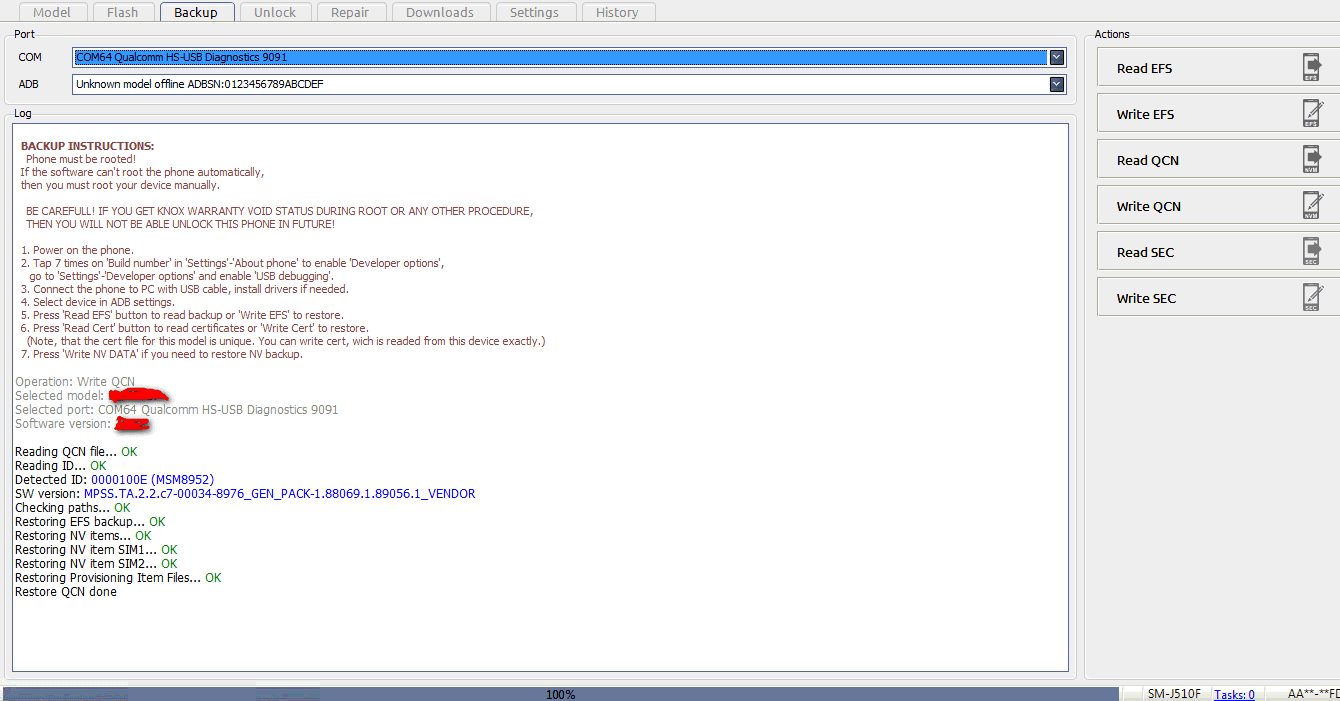This screenshot has width=1340, height=701.
Task: Run the Read SEC action
Action: 1218,252
